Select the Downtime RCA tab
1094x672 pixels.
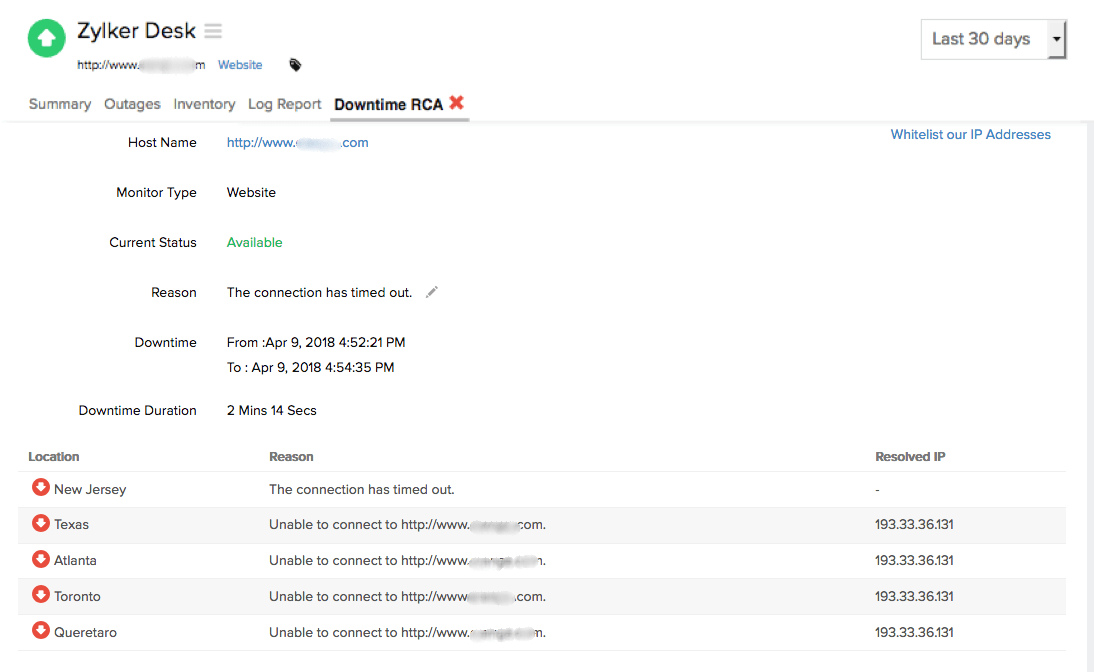click(388, 105)
